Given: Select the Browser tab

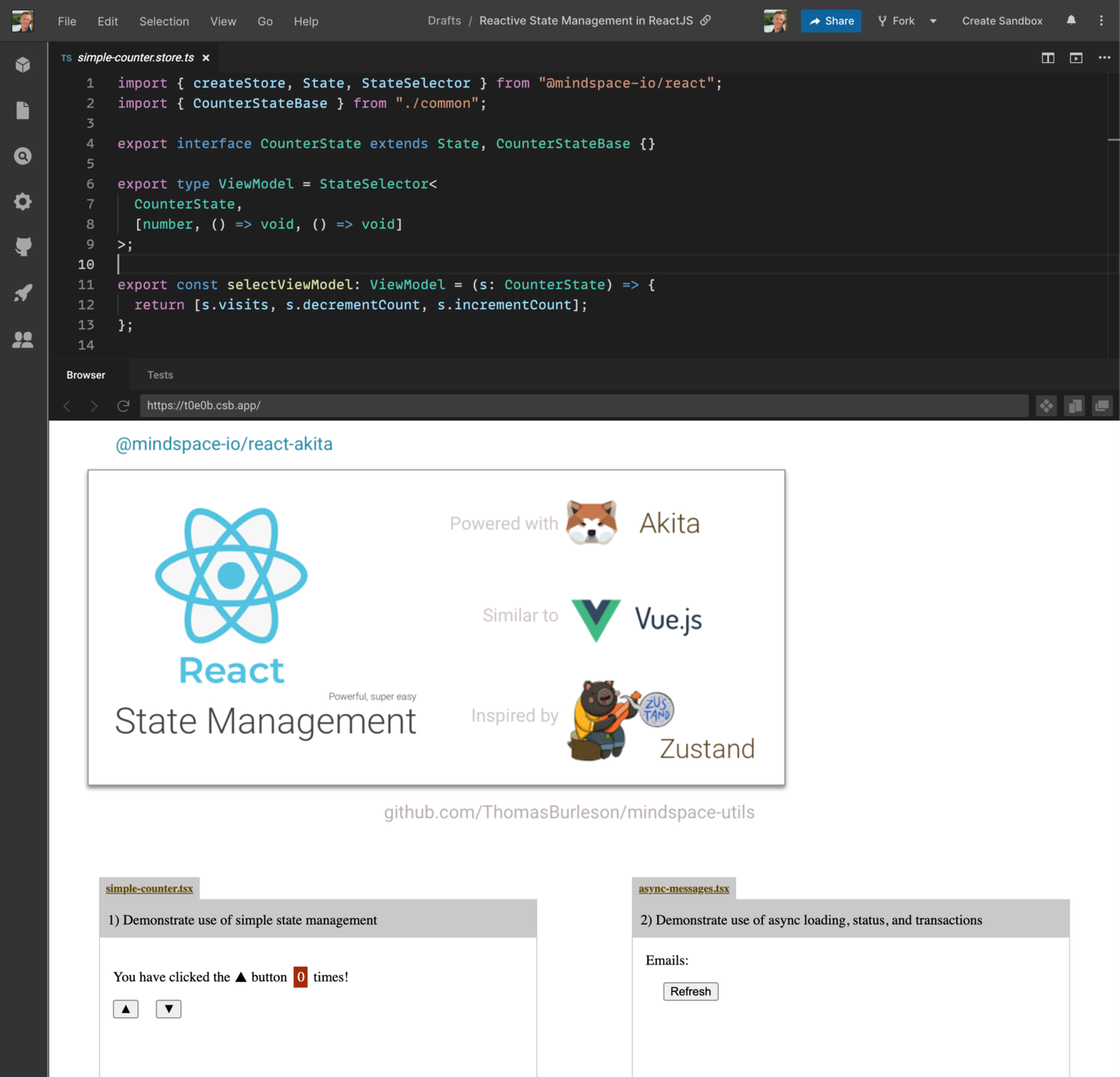Looking at the screenshot, I should [86, 375].
